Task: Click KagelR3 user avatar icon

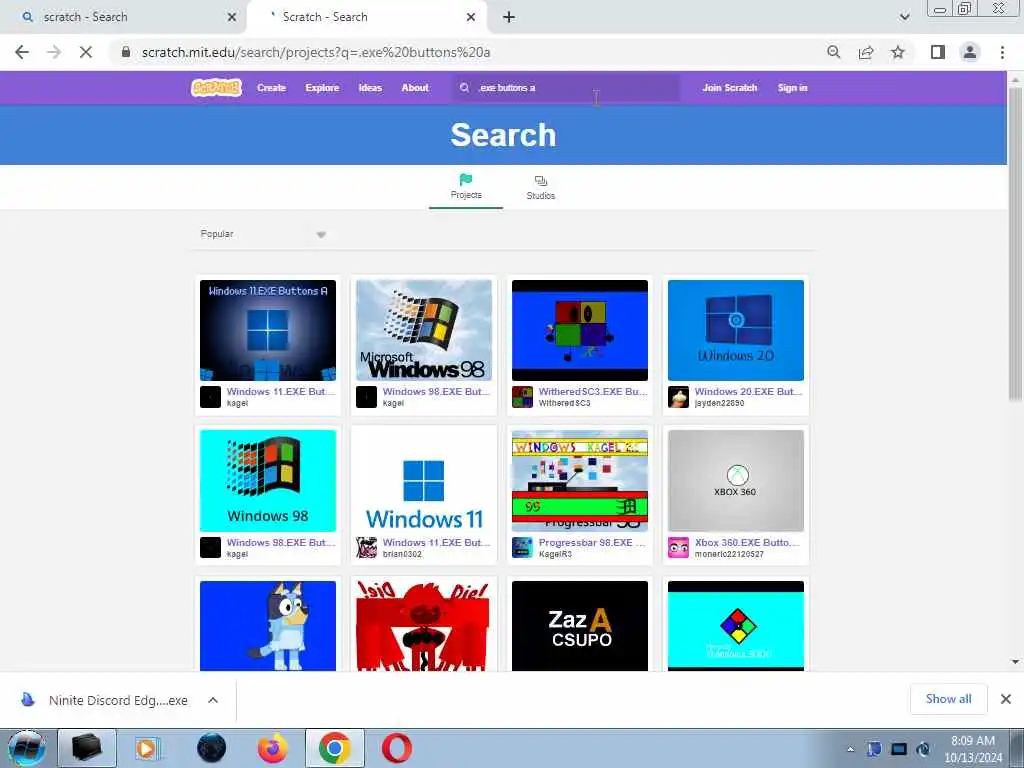Action: click(522, 548)
